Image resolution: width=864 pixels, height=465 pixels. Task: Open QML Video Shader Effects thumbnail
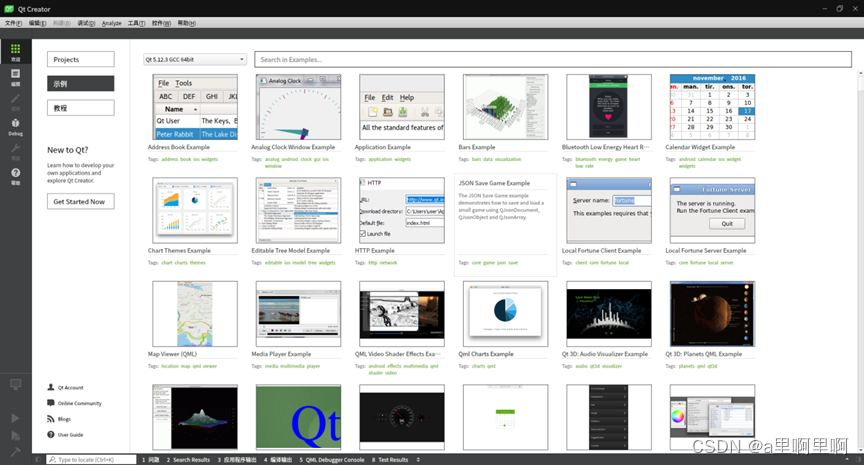click(x=402, y=313)
